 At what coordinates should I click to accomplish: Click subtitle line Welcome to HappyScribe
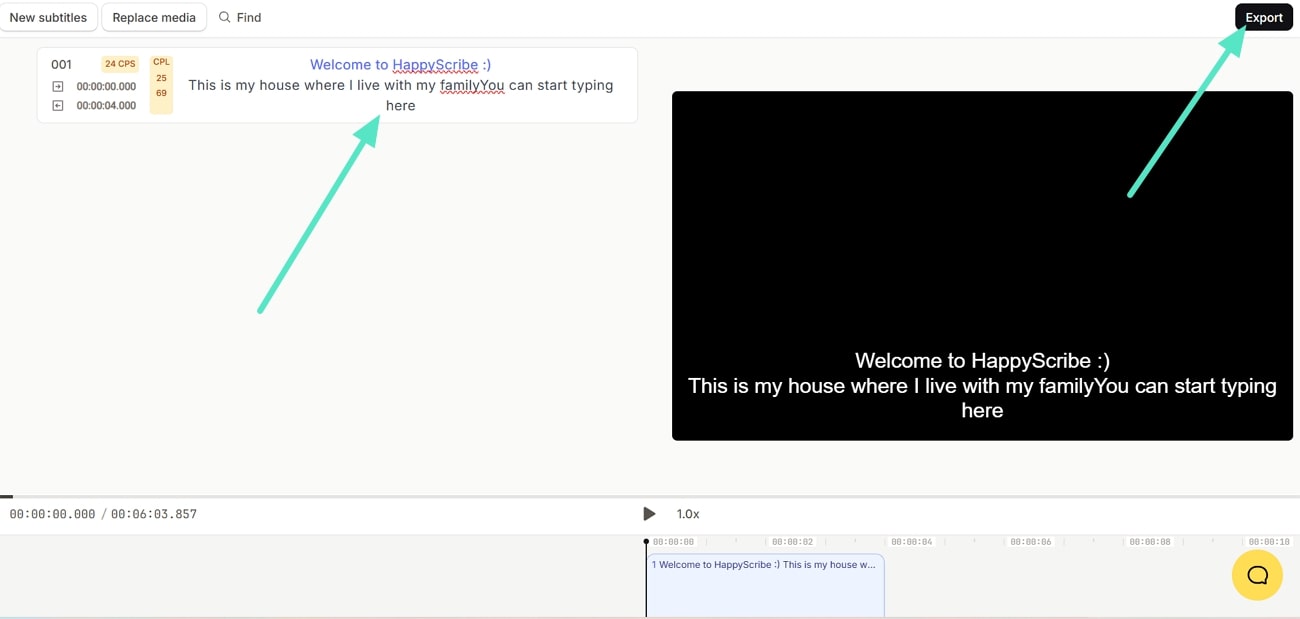coord(400,64)
